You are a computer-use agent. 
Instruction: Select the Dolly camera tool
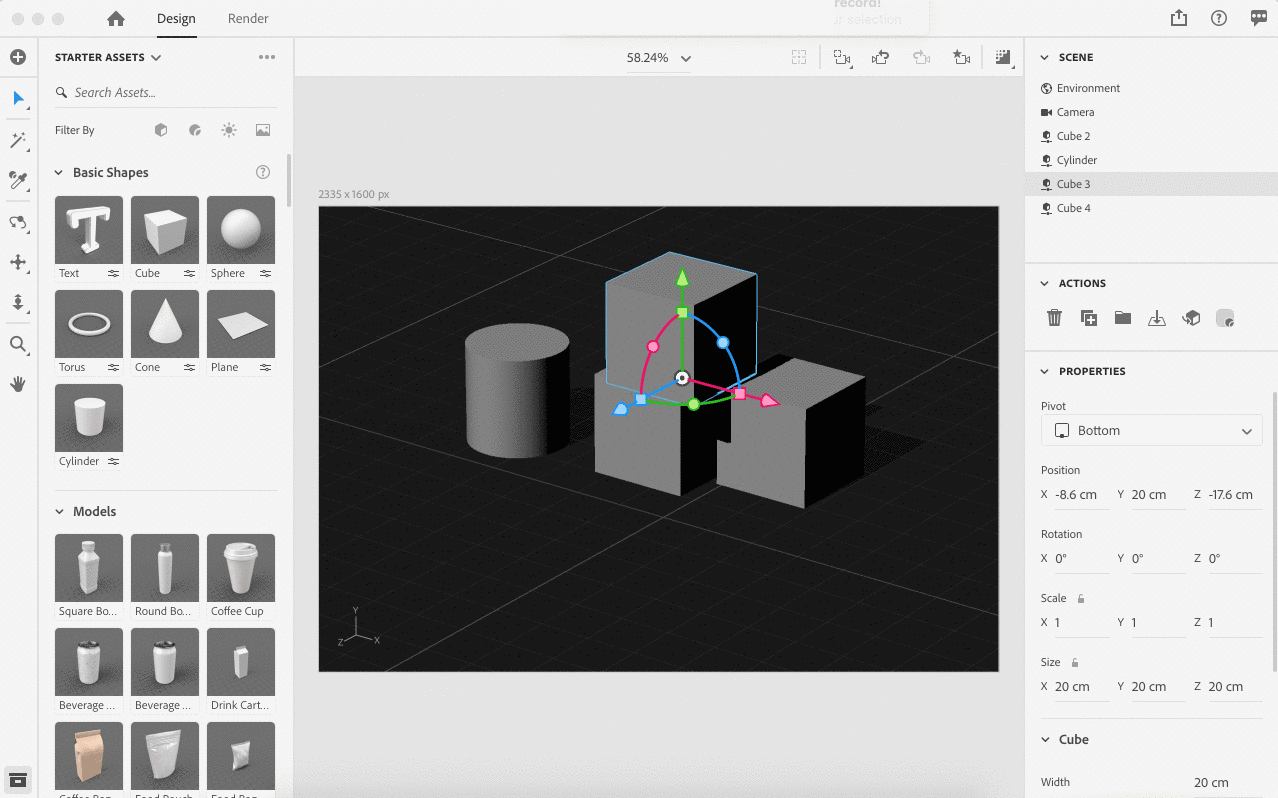18,302
